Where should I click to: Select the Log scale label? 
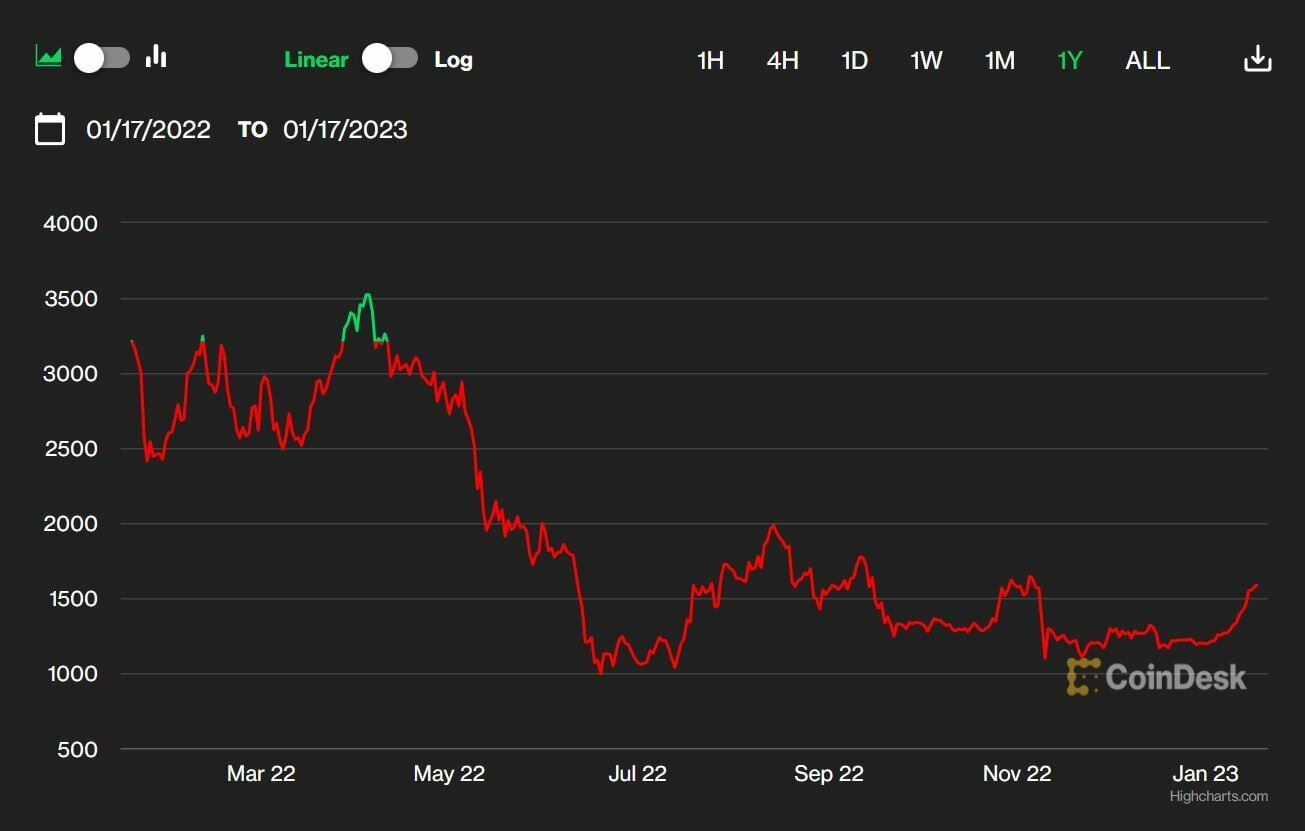[453, 60]
